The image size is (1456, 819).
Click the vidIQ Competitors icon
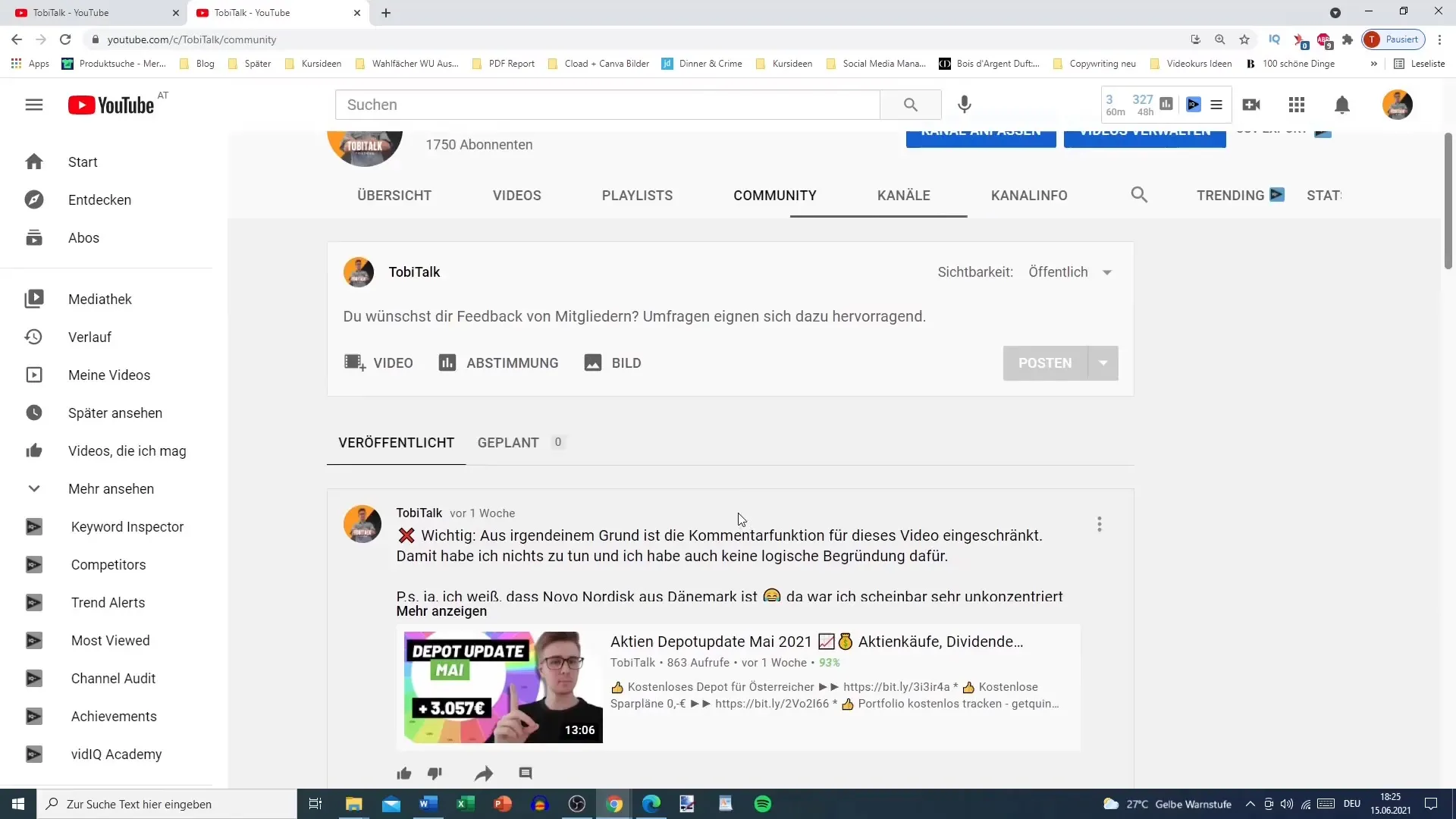point(34,564)
